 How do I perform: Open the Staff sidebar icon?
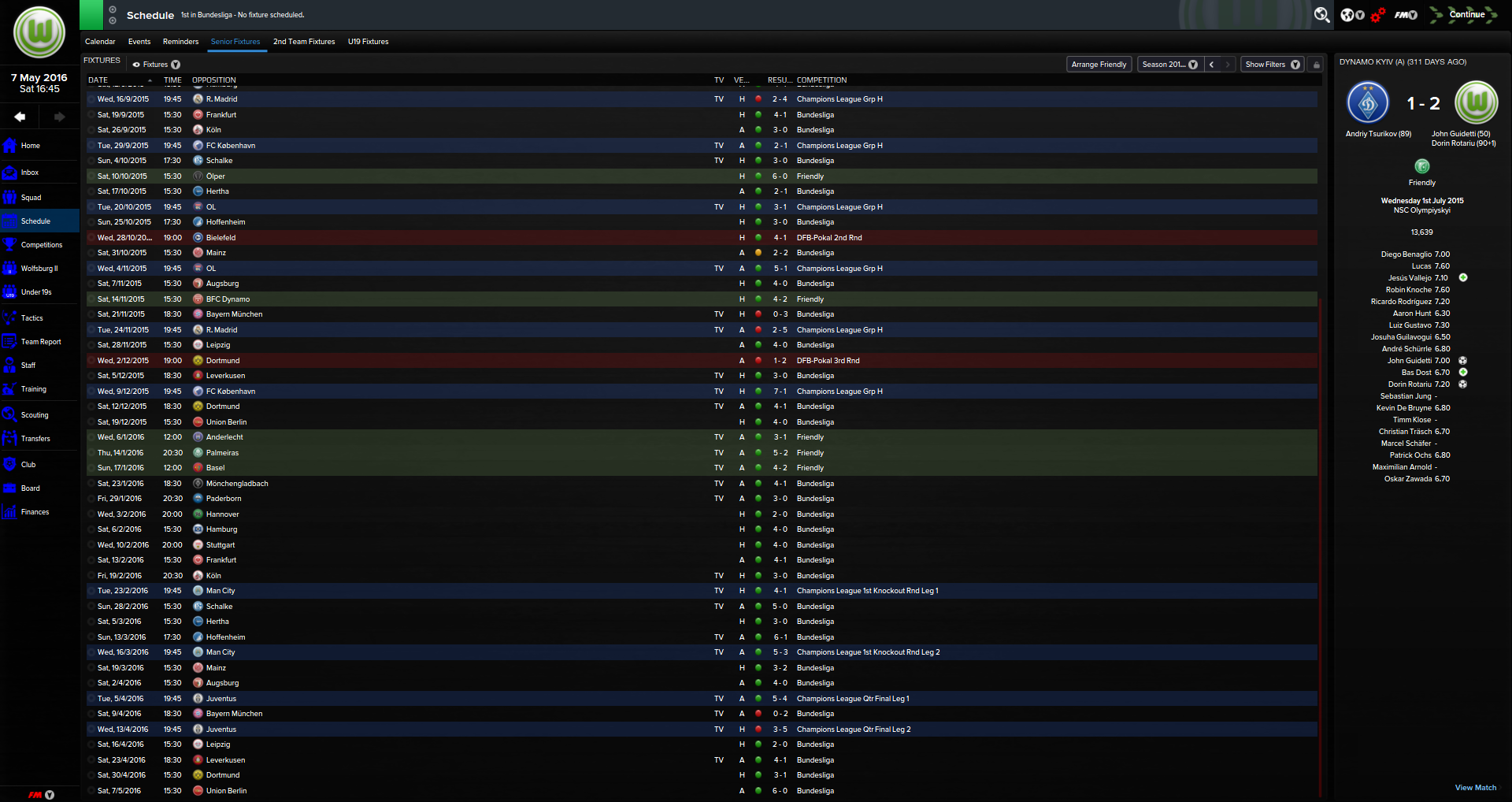(x=9, y=366)
